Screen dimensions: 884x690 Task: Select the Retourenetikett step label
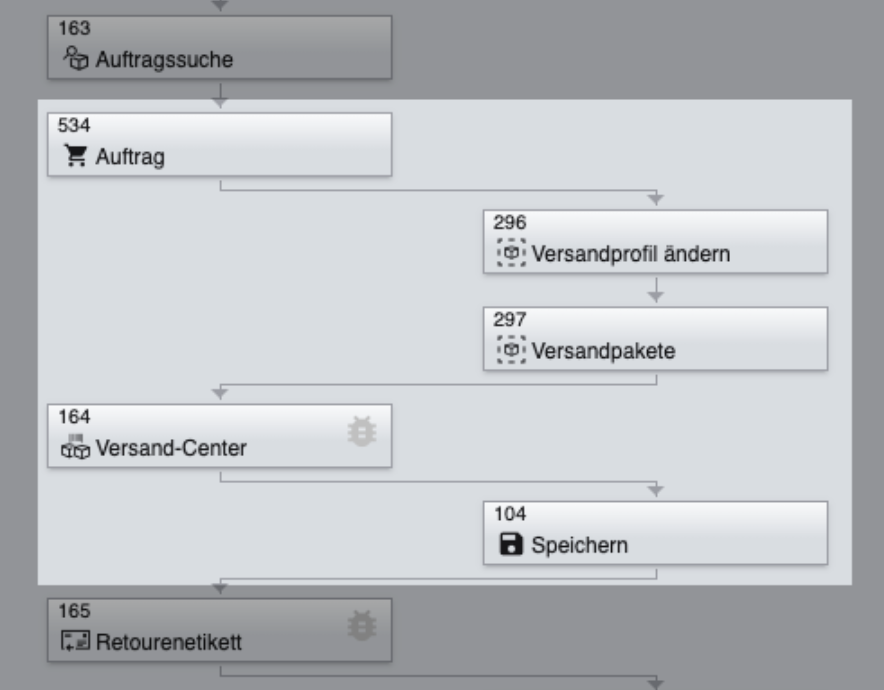tap(169, 642)
